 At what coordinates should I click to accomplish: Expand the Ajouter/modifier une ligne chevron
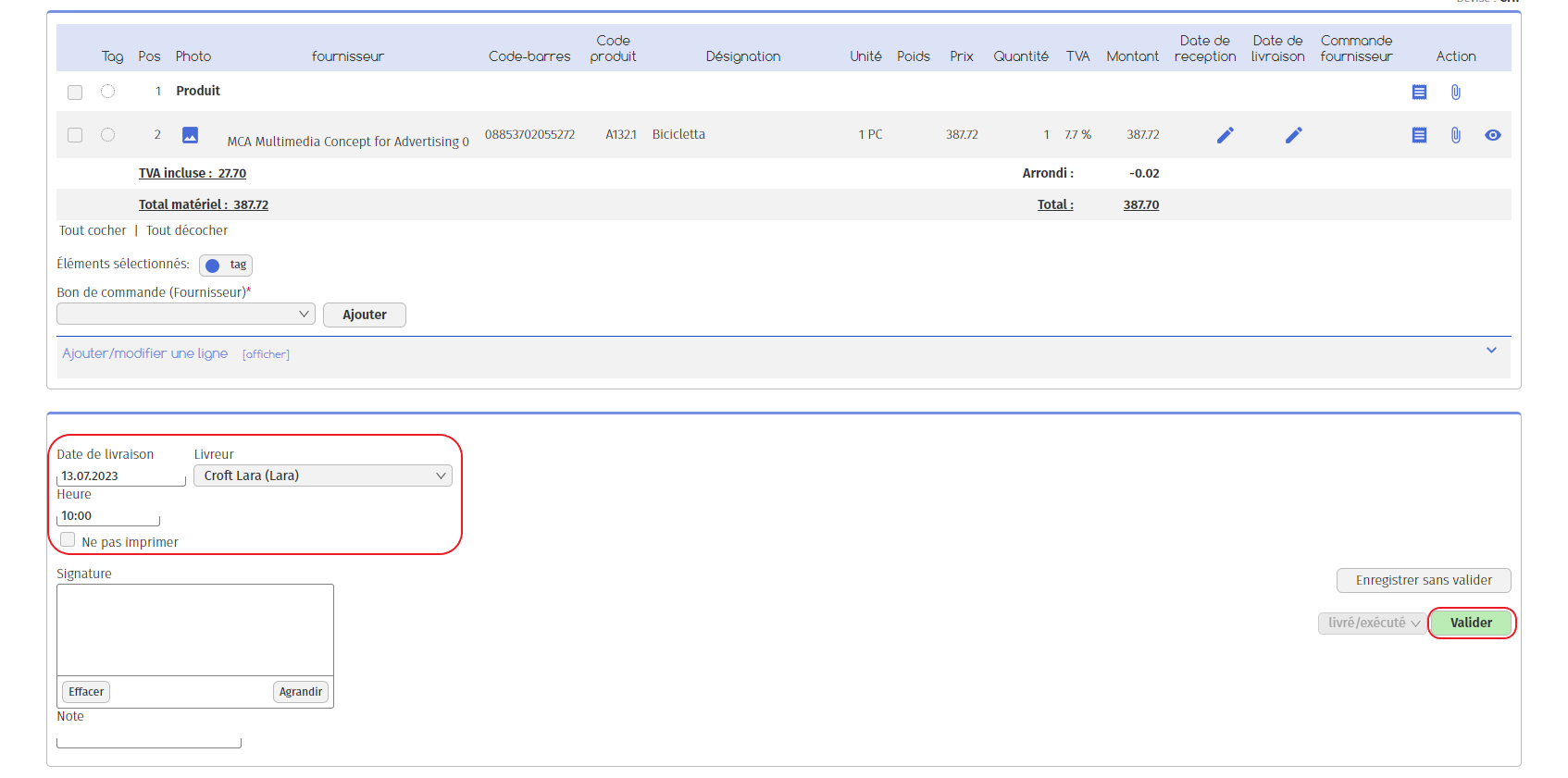[1491, 351]
